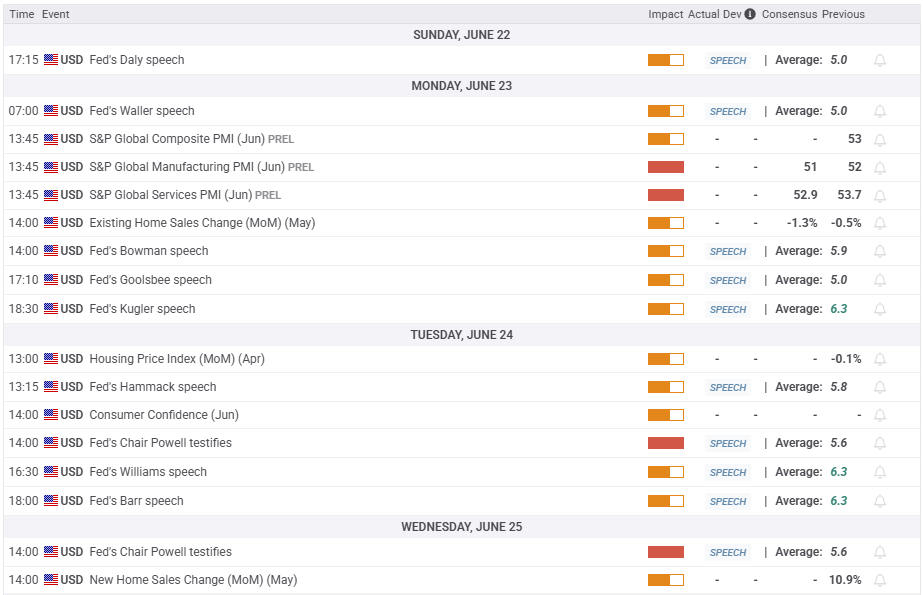
Task: Click bell icon for S&P Global Manufacturing PMI
Action: pyautogui.click(x=879, y=168)
